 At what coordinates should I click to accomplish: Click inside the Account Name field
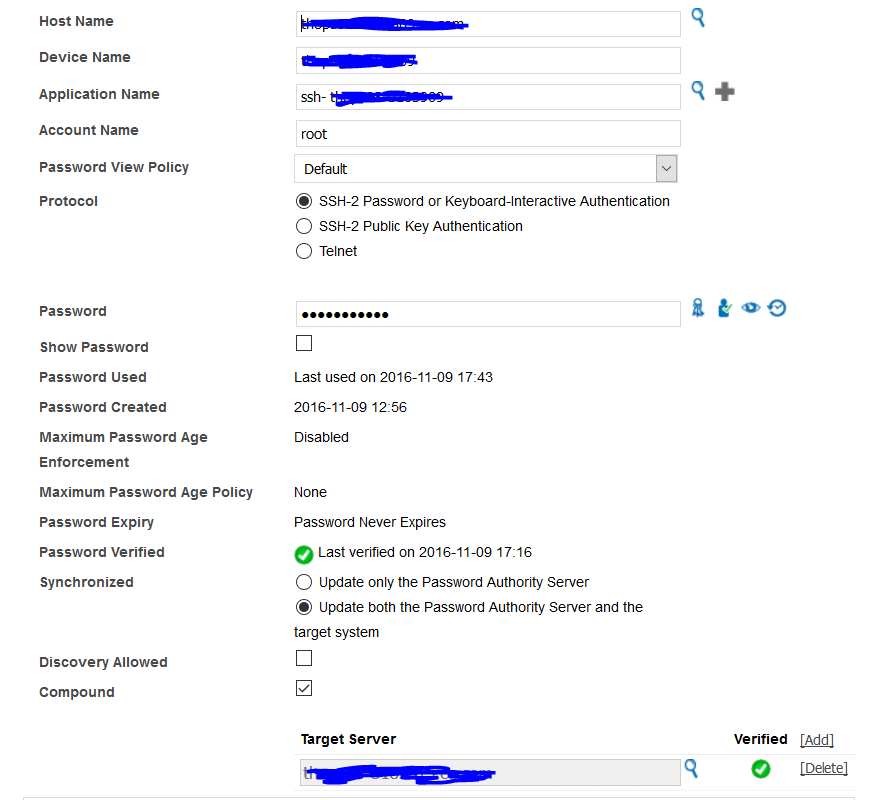[x=487, y=133]
